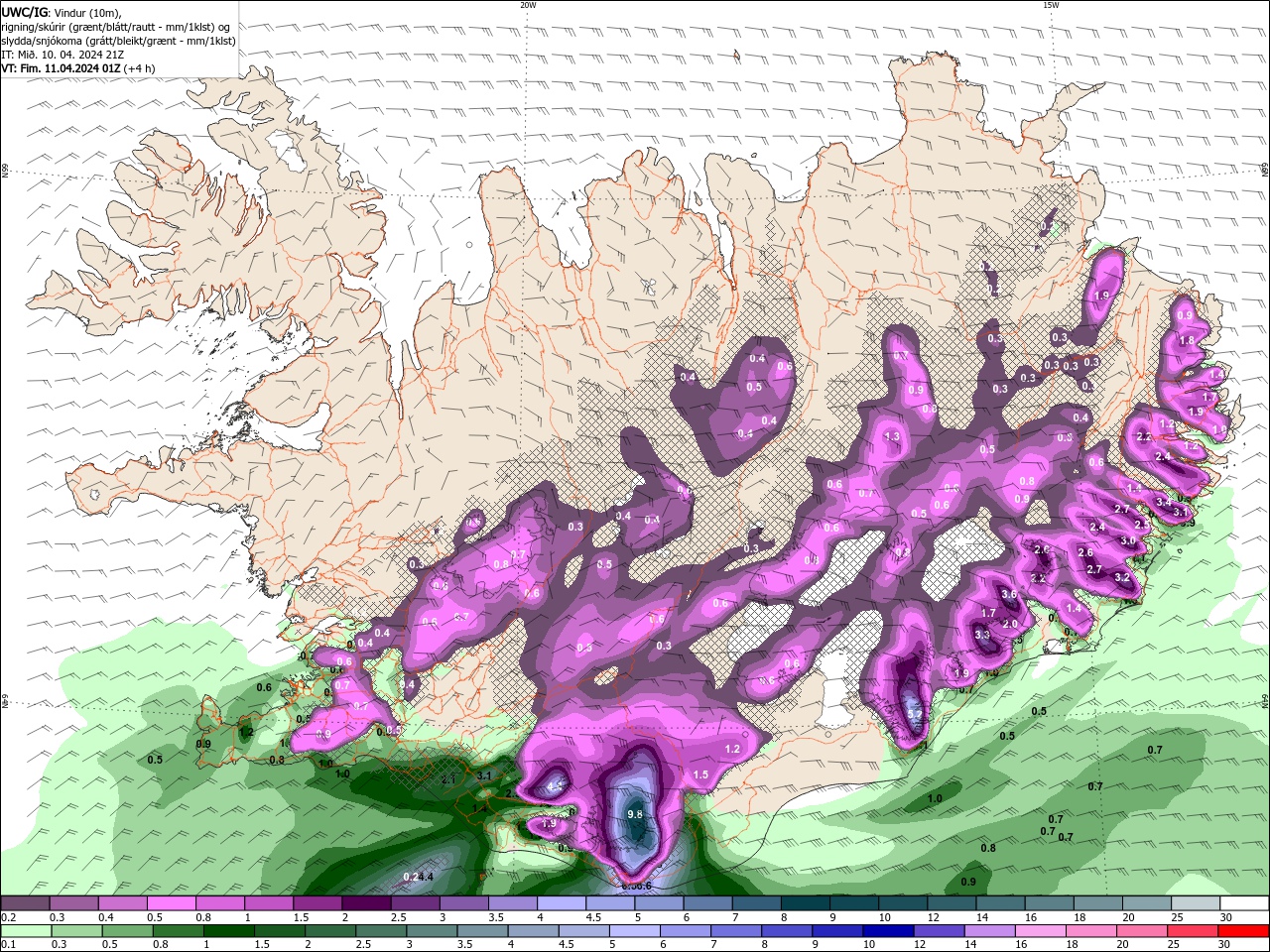Click the '4.5' label under the upper legend row
1270x952 pixels.
[x=593, y=917]
